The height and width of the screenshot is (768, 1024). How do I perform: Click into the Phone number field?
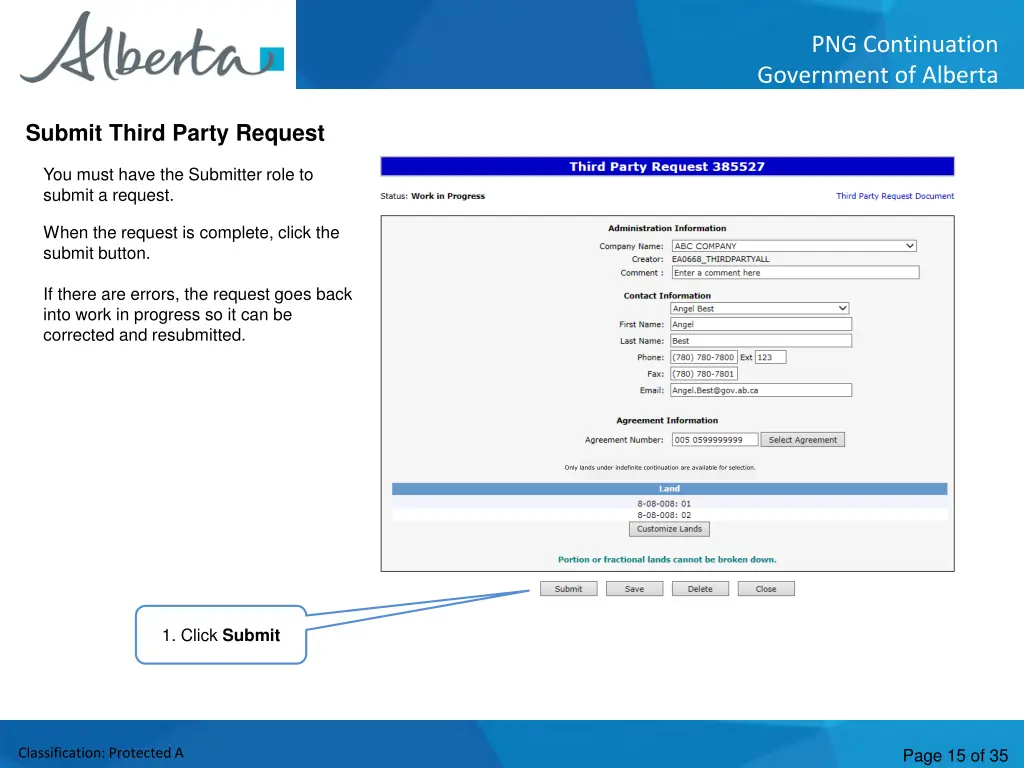coord(703,357)
